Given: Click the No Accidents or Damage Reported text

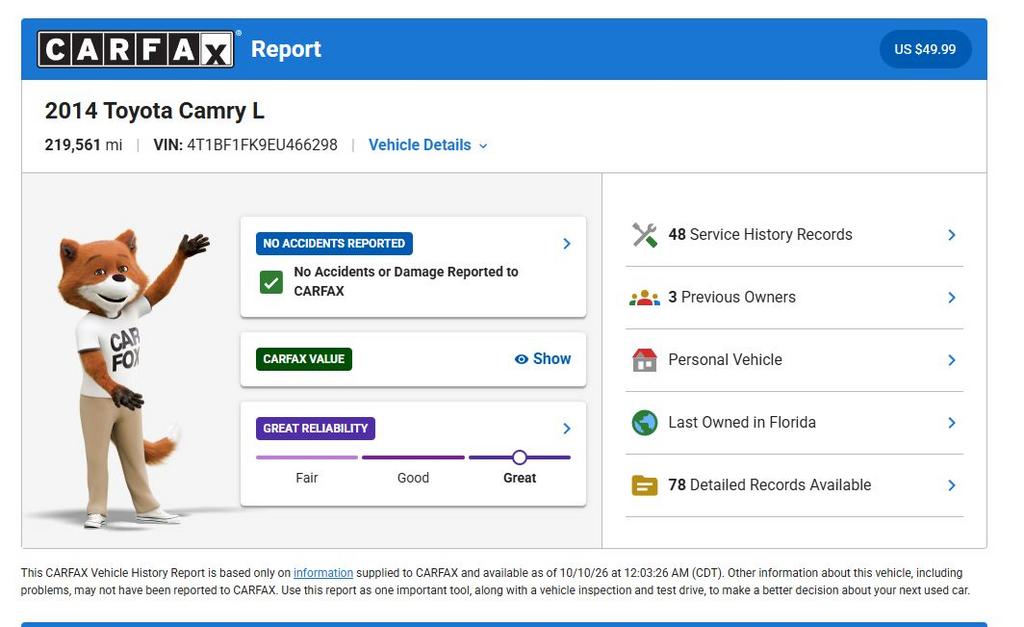Looking at the screenshot, I should (406, 281).
